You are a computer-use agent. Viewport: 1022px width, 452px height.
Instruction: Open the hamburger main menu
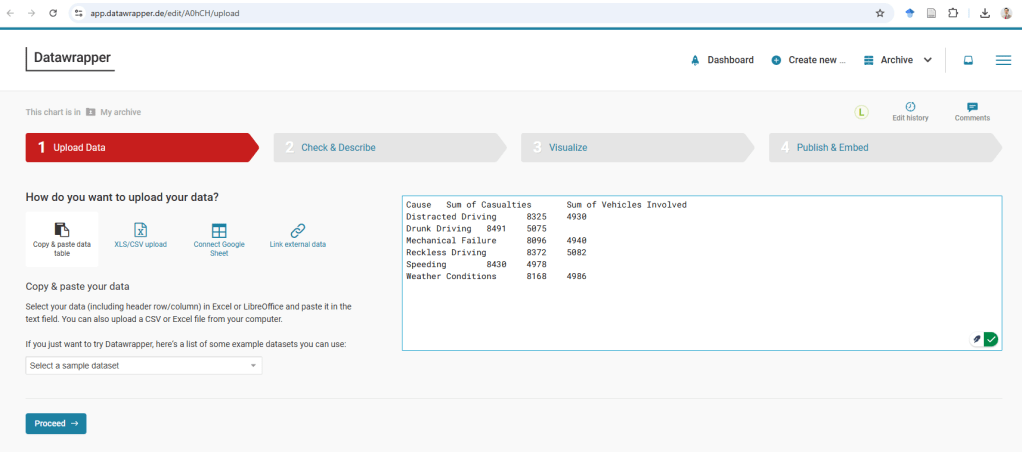pos(1003,60)
